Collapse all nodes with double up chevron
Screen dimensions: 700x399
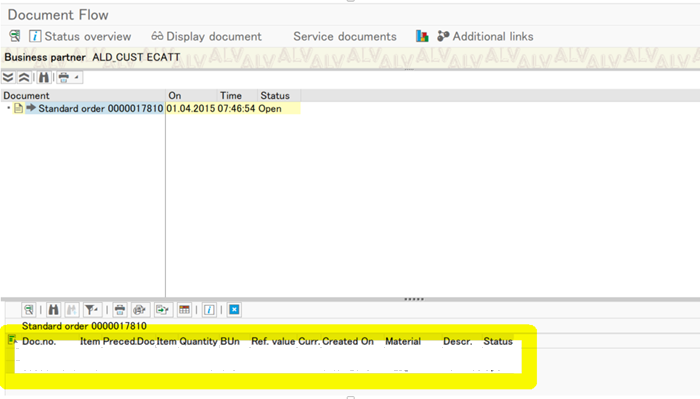point(24,78)
